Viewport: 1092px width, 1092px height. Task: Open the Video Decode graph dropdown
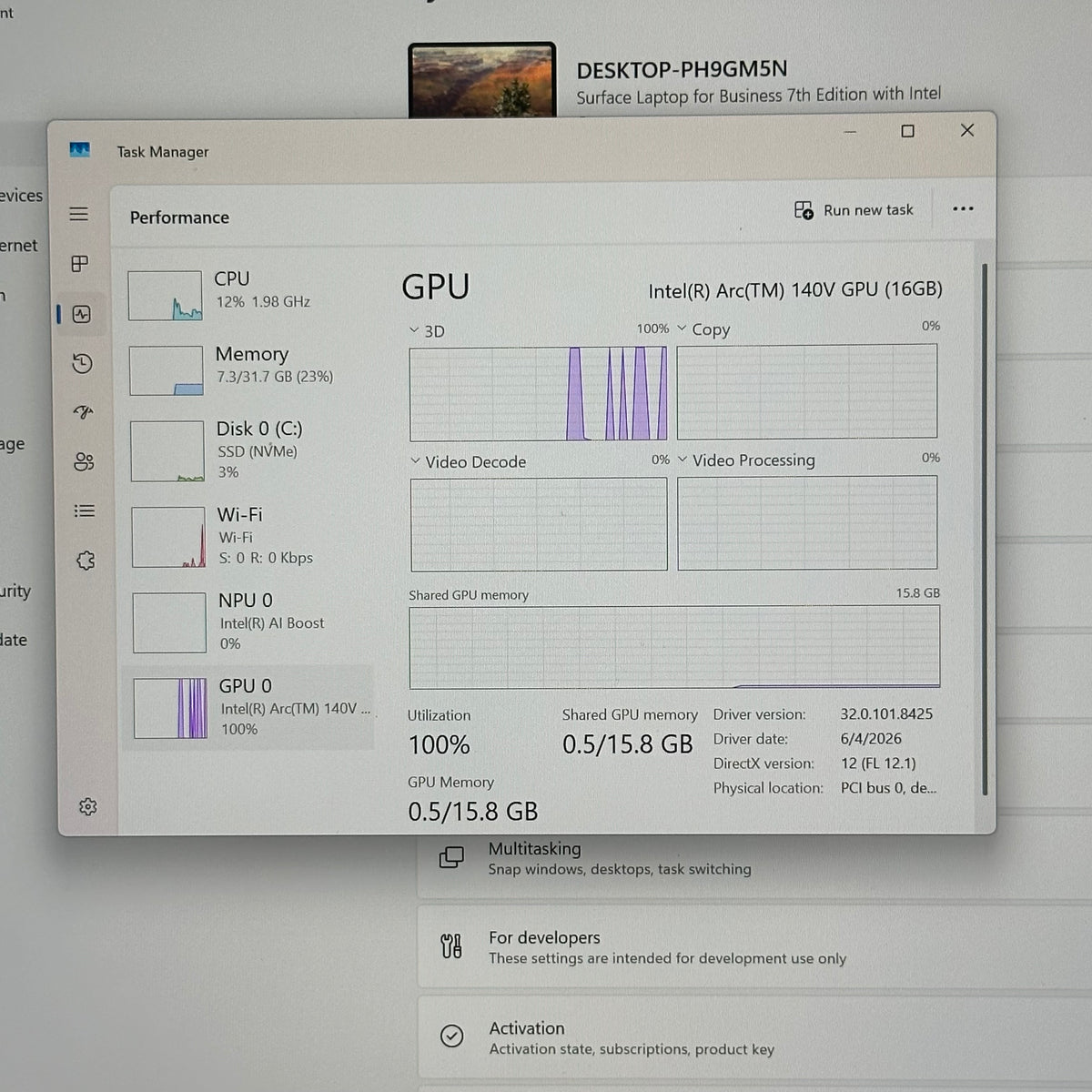(x=468, y=462)
